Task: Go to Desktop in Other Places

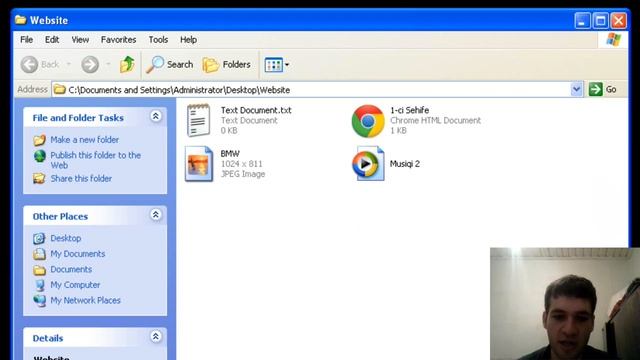Action: [66, 238]
